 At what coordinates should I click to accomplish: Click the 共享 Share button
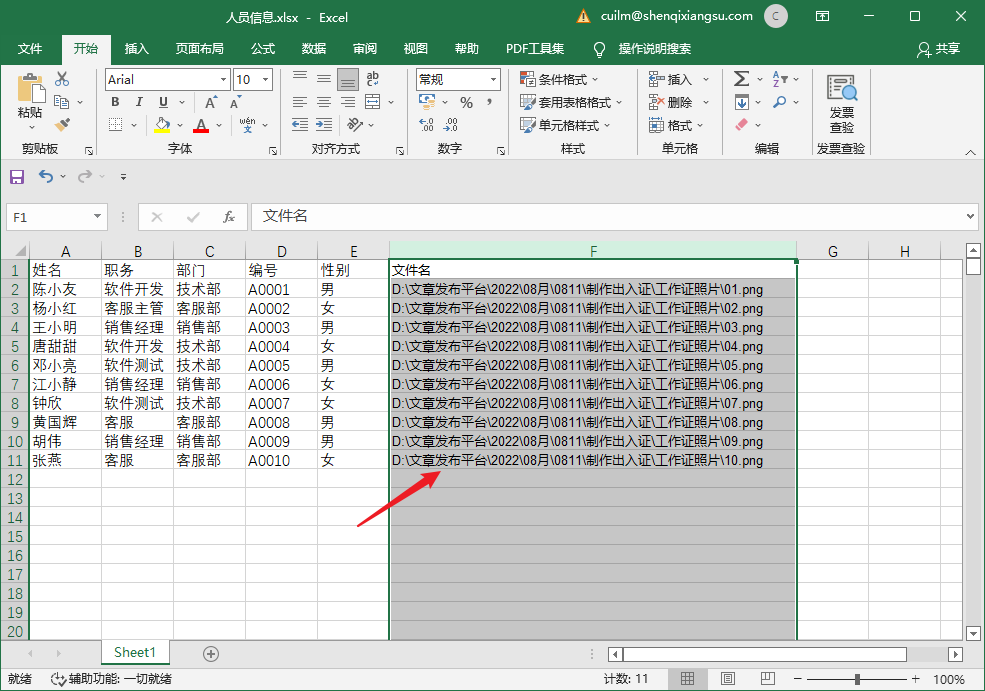(939, 49)
